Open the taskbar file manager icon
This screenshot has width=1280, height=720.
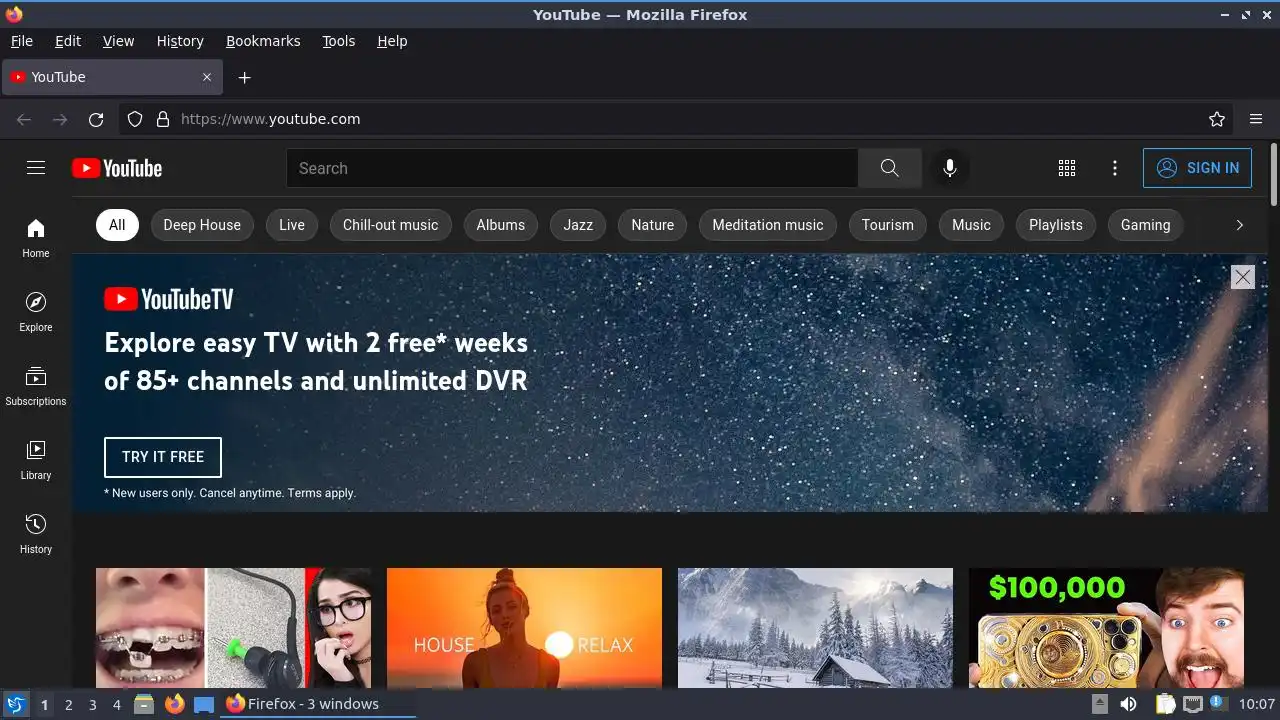pos(144,704)
